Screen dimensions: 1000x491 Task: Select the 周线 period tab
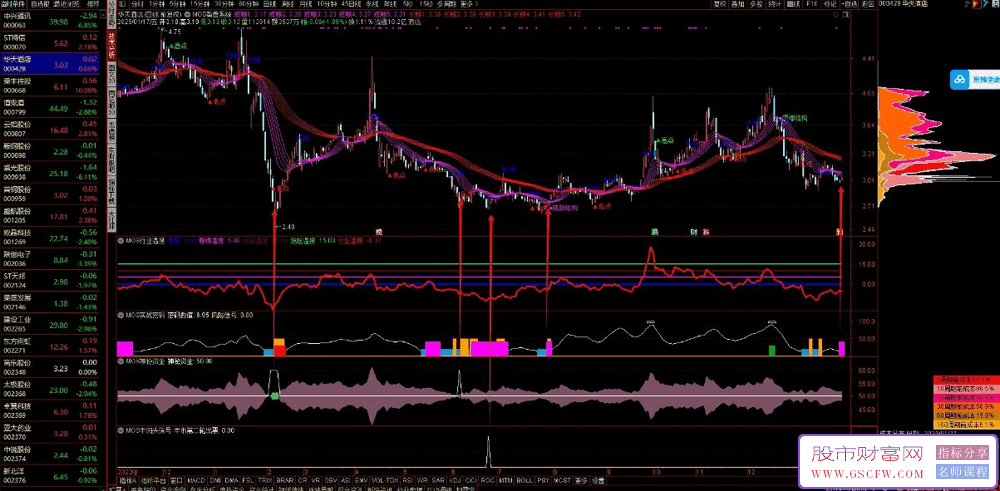[x=288, y=4]
